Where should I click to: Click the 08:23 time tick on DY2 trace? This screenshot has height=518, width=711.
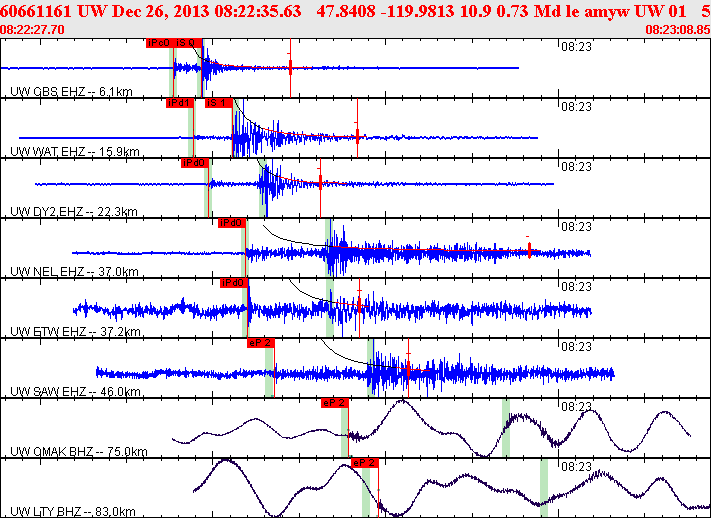576,166
